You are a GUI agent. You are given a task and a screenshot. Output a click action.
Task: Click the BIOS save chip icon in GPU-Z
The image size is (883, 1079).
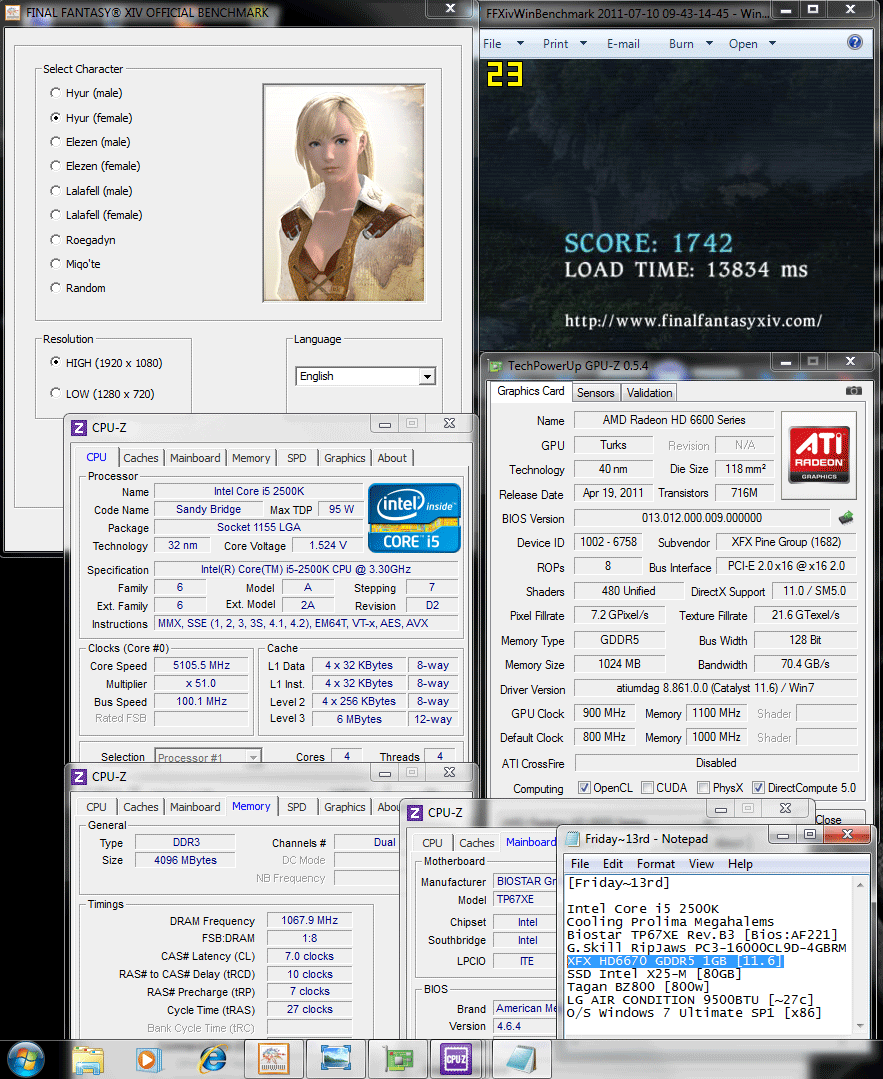tap(846, 517)
